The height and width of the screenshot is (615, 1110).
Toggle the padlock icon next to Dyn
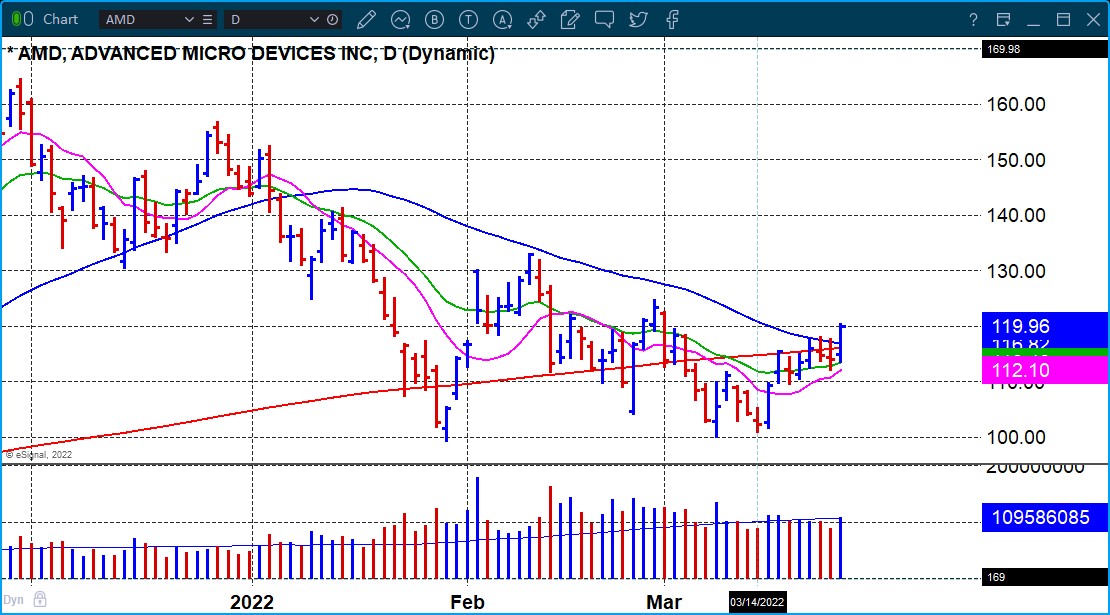point(40,599)
